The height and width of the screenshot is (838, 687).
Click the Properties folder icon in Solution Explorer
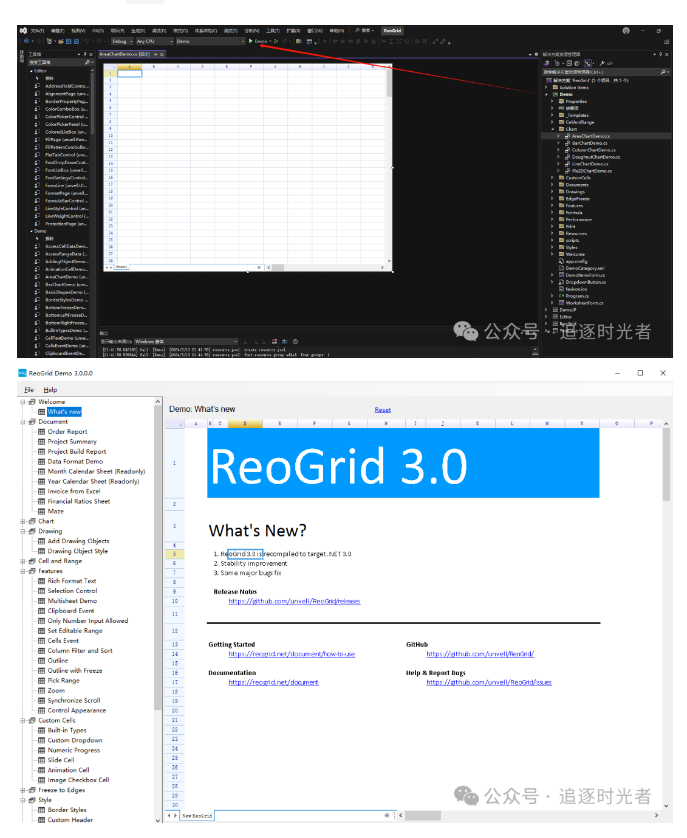562,101
